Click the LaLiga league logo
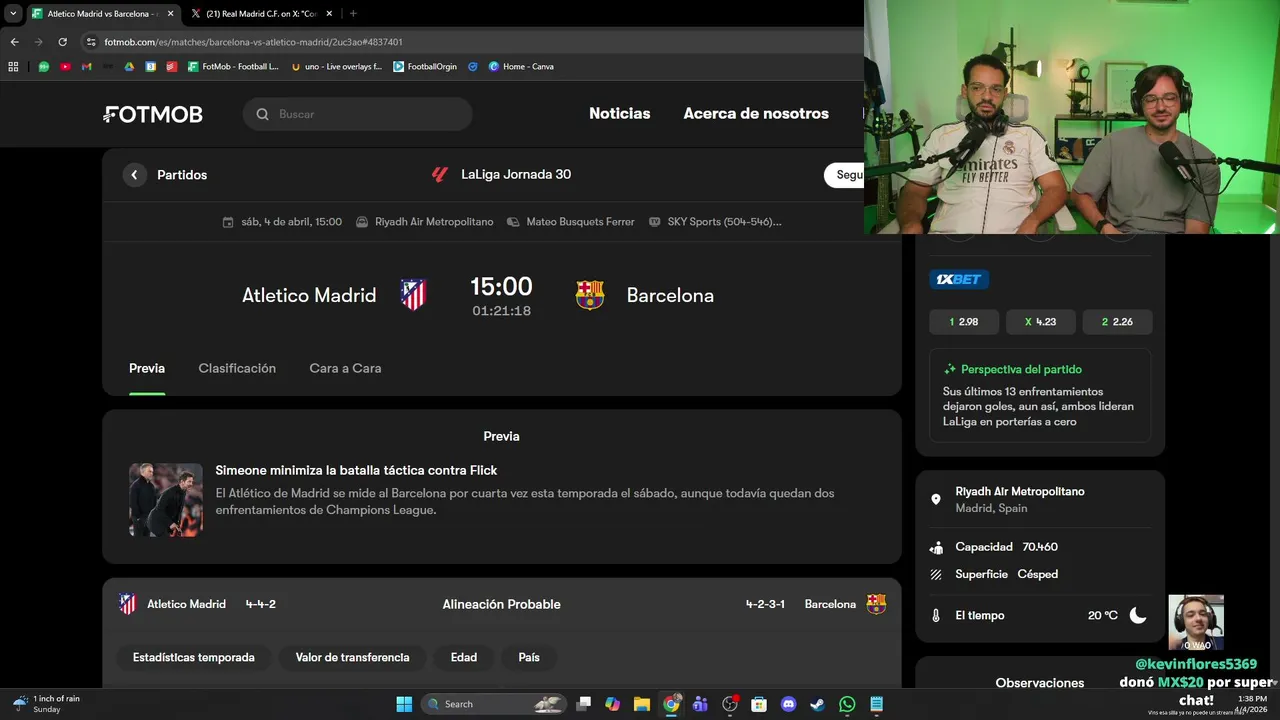The width and height of the screenshot is (1280, 720). (440, 174)
